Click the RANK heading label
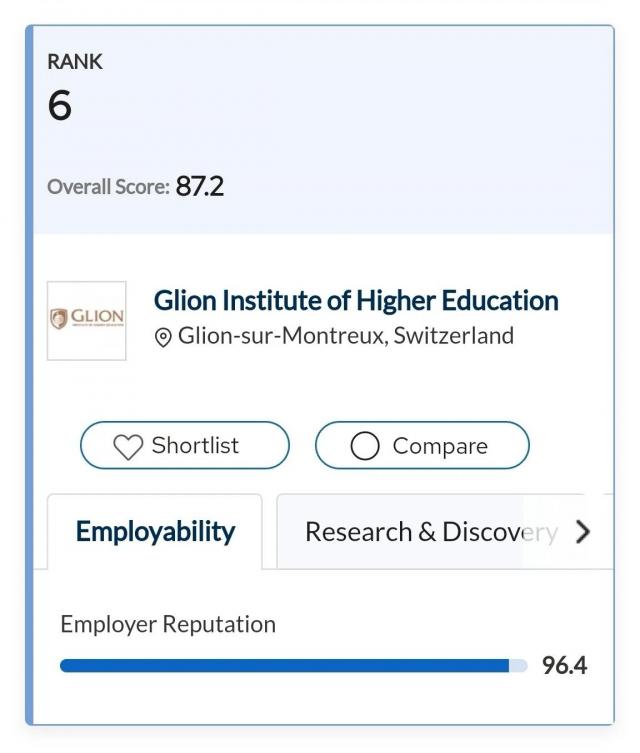The image size is (640, 753). click(75, 62)
